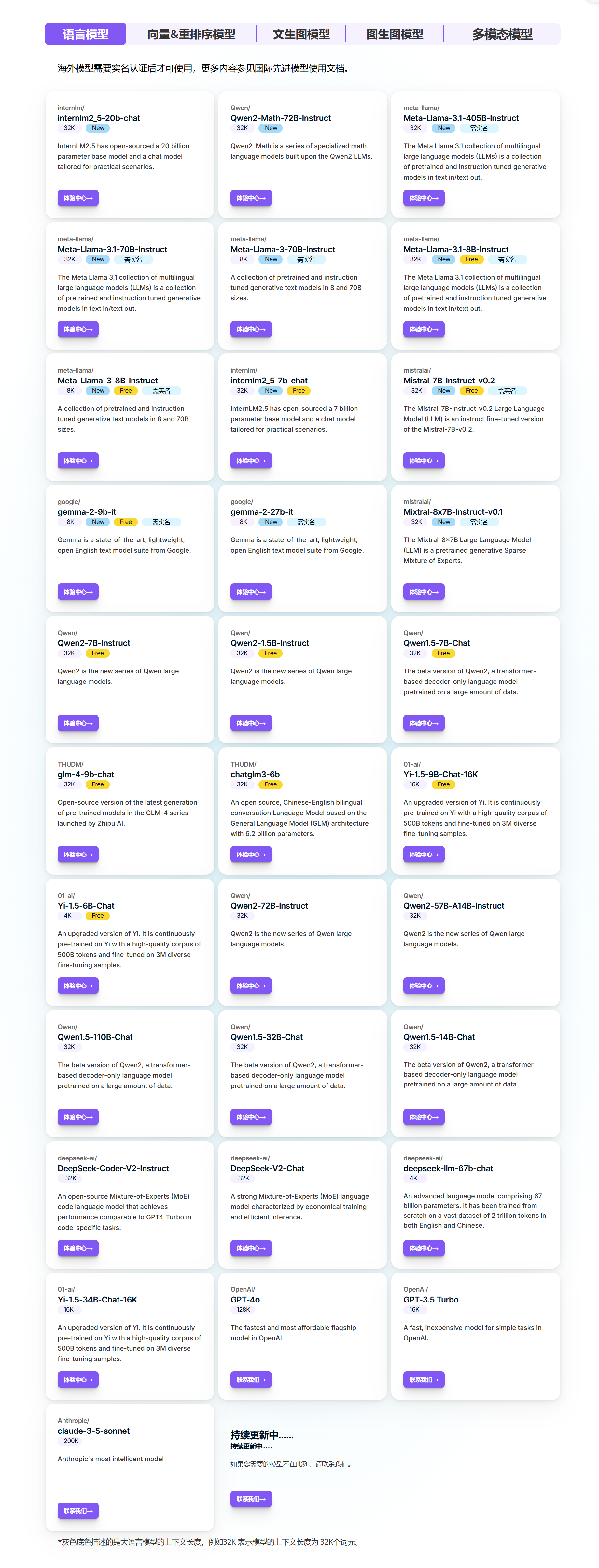Go to the 多模态模型 tab
Screen dimensions: 599x1568
[x=502, y=34]
